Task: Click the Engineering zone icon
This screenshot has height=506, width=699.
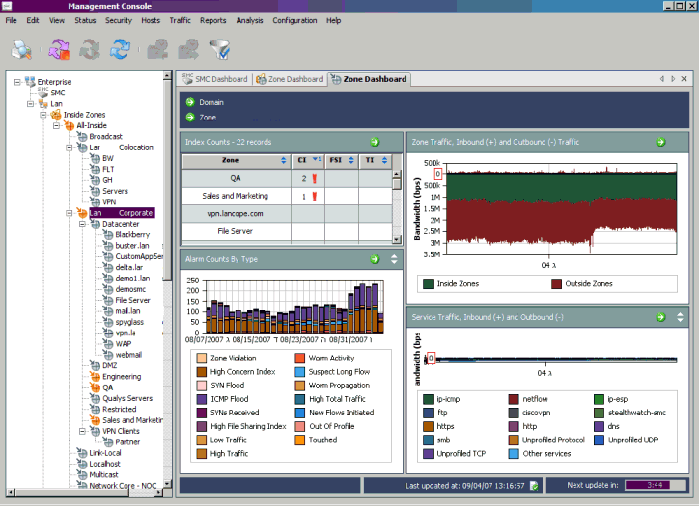Action: pos(95,376)
